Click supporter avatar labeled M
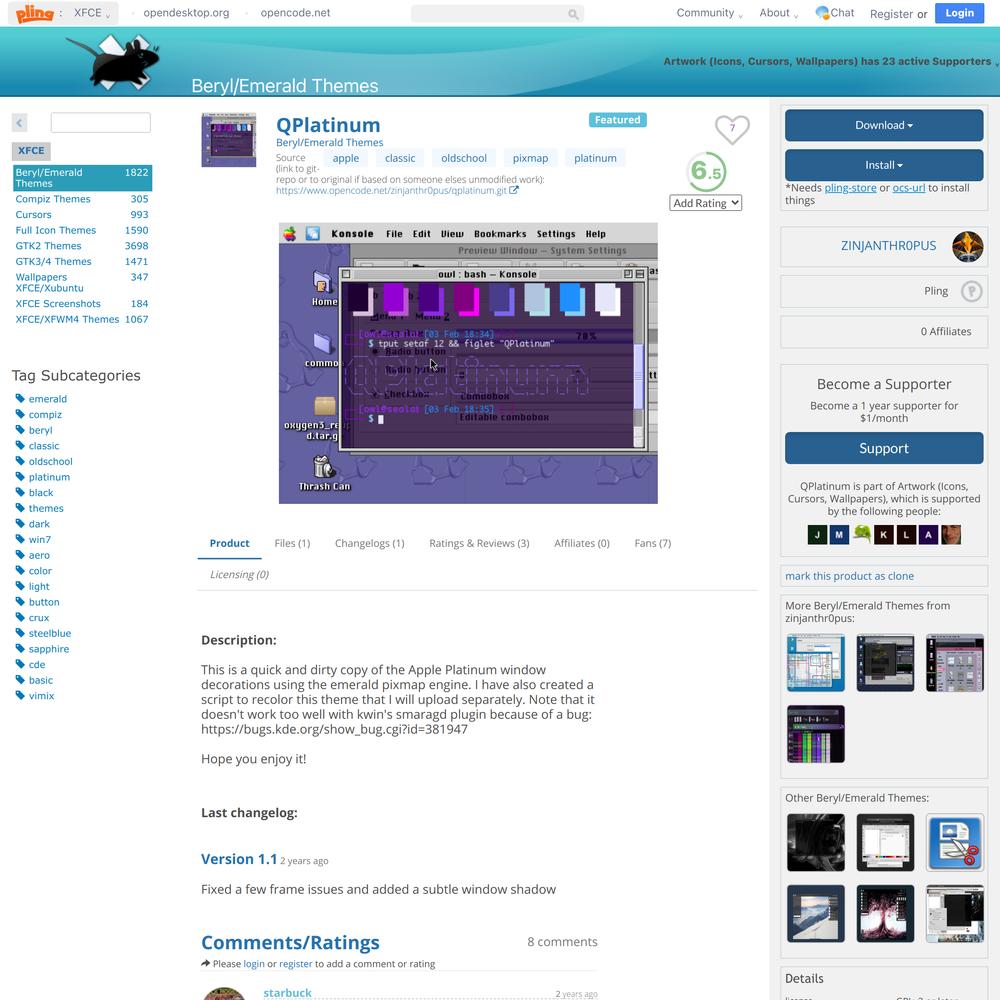This screenshot has height=1000, width=1000. [839, 534]
